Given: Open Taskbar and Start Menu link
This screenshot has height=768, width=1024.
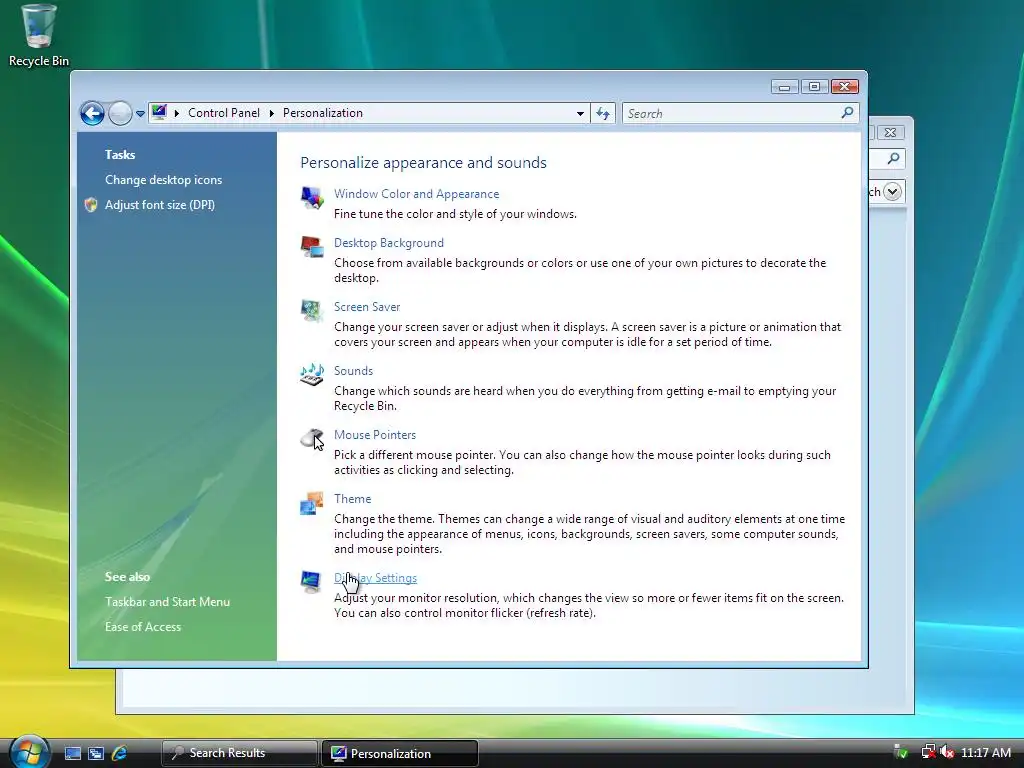Looking at the screenshot, I should [167, 602].
